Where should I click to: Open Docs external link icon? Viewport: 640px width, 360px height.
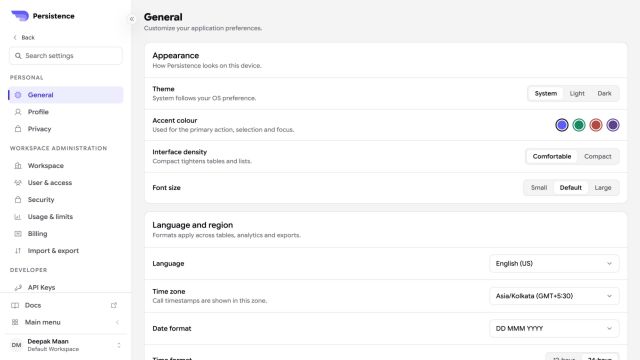pyautogui.click(x=114, y=305)
